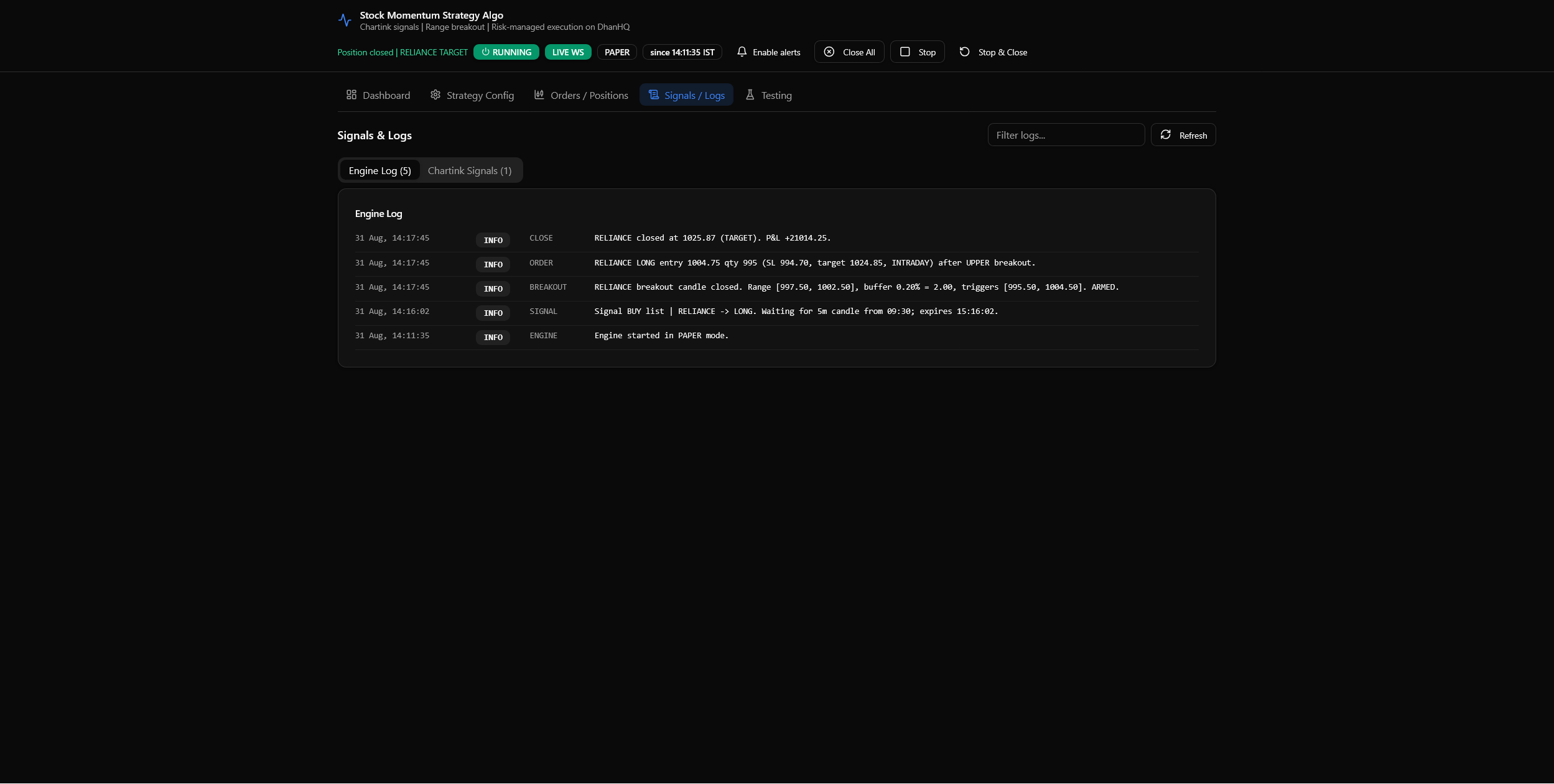Click the rotate icon in Stop & Close

[x=965, y=52]
